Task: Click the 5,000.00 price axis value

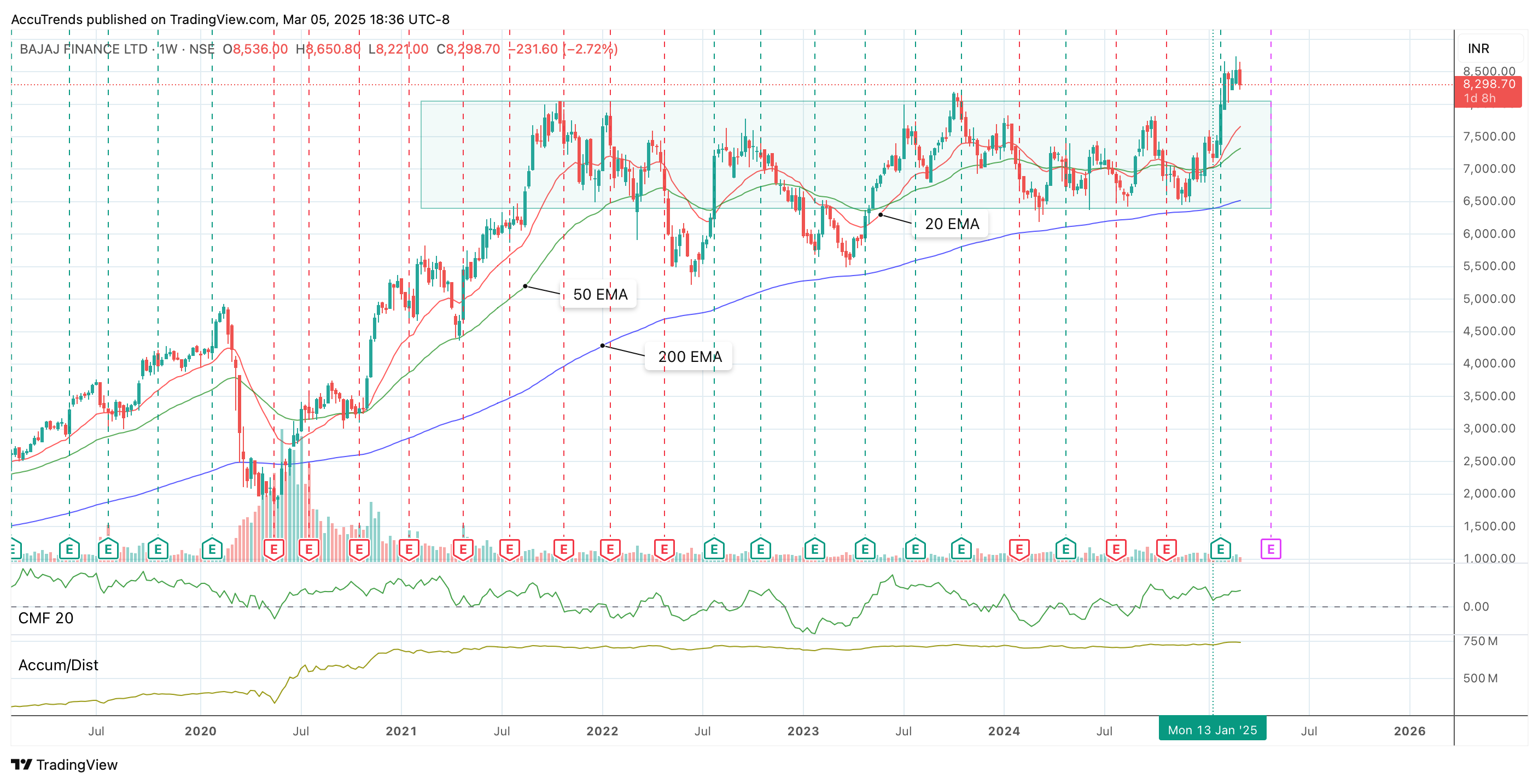Action: click(1489, 299)
